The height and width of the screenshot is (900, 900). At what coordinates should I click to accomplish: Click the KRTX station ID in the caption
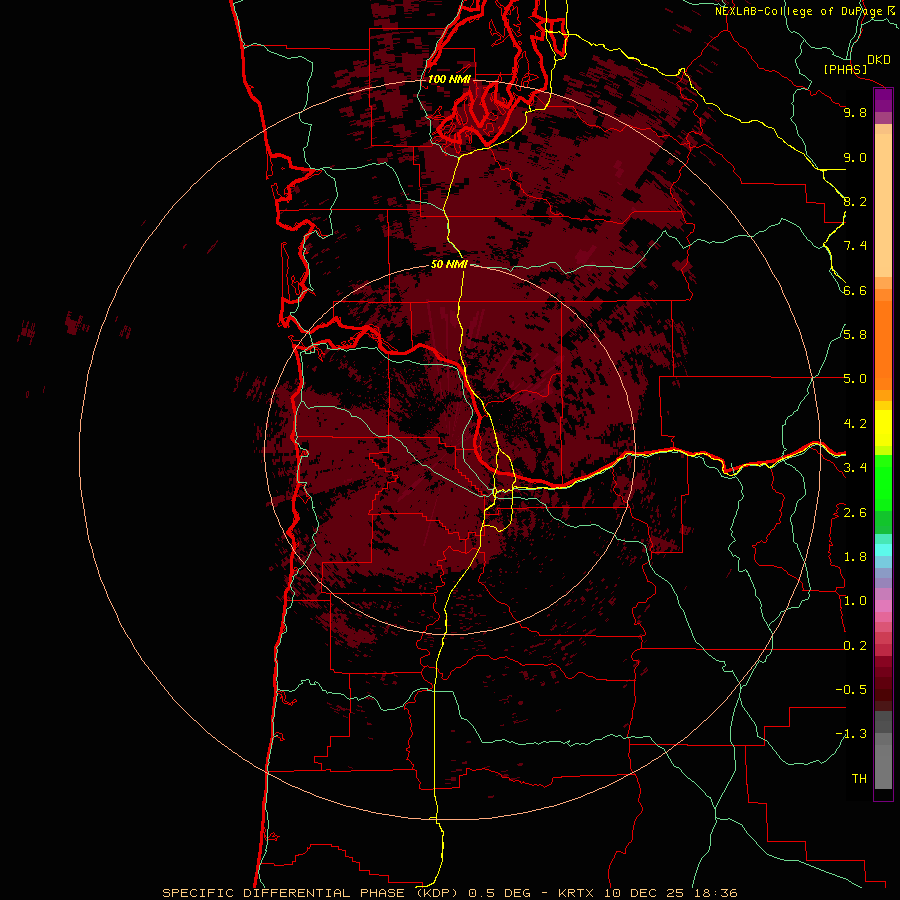[x=578, y=893]
